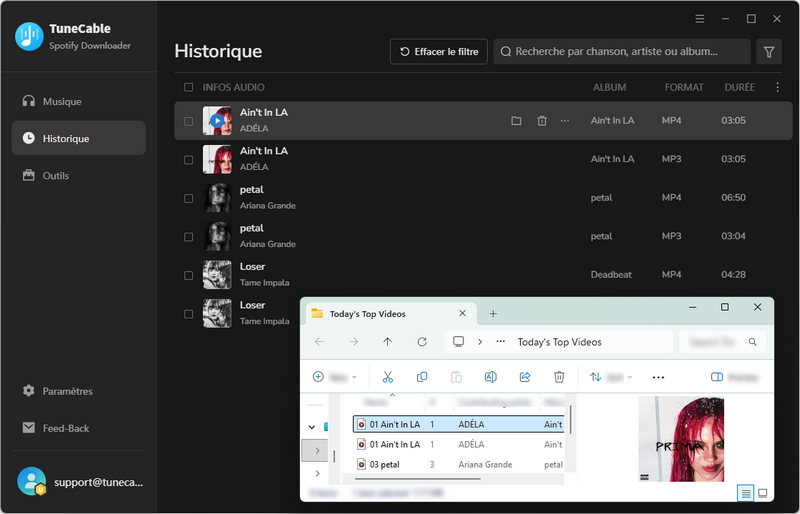Share the selected file in Explorer
The height and width of the screenshot is (514, 800).
524,377
